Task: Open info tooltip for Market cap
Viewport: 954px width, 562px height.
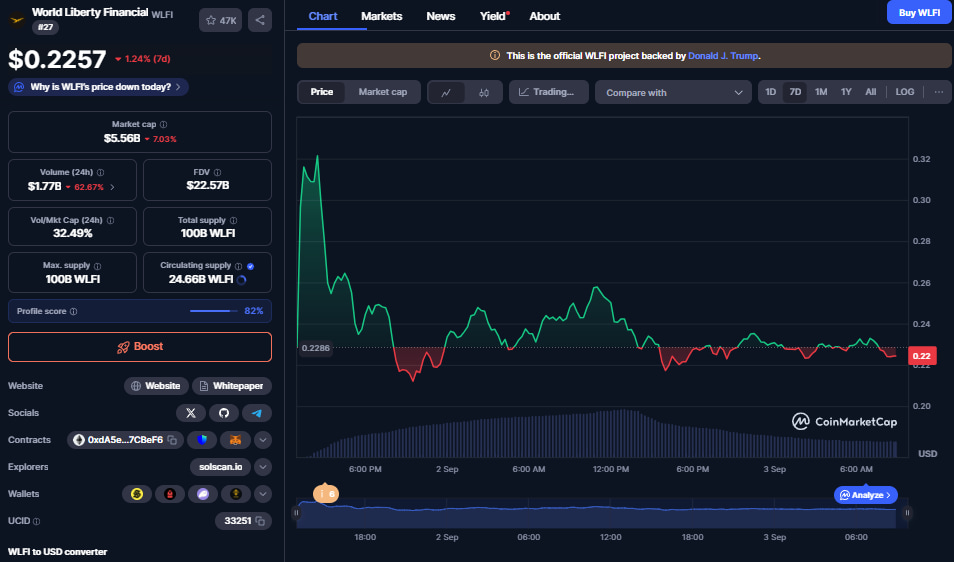Action: [x=163, y=124]
